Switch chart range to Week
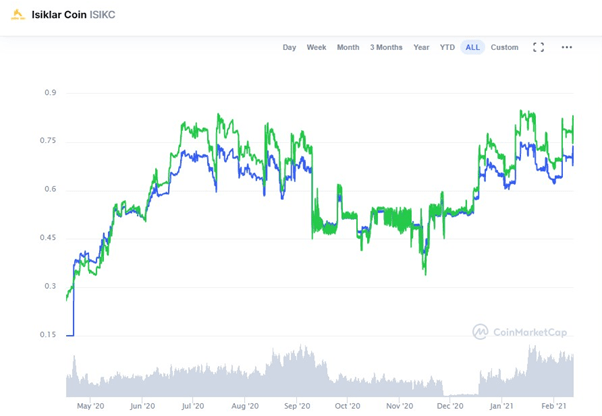This screenshot has width=602, height=416. point(316,47)
